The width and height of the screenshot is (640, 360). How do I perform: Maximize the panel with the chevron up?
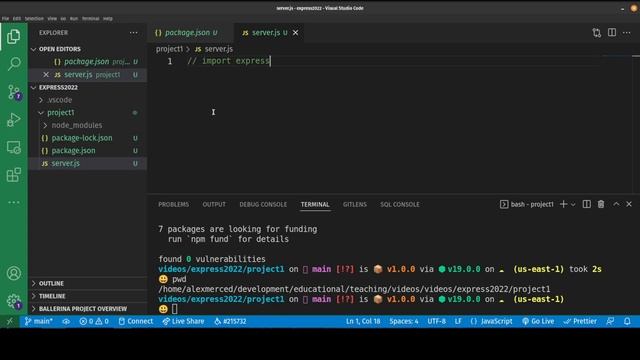click(616, 204)
